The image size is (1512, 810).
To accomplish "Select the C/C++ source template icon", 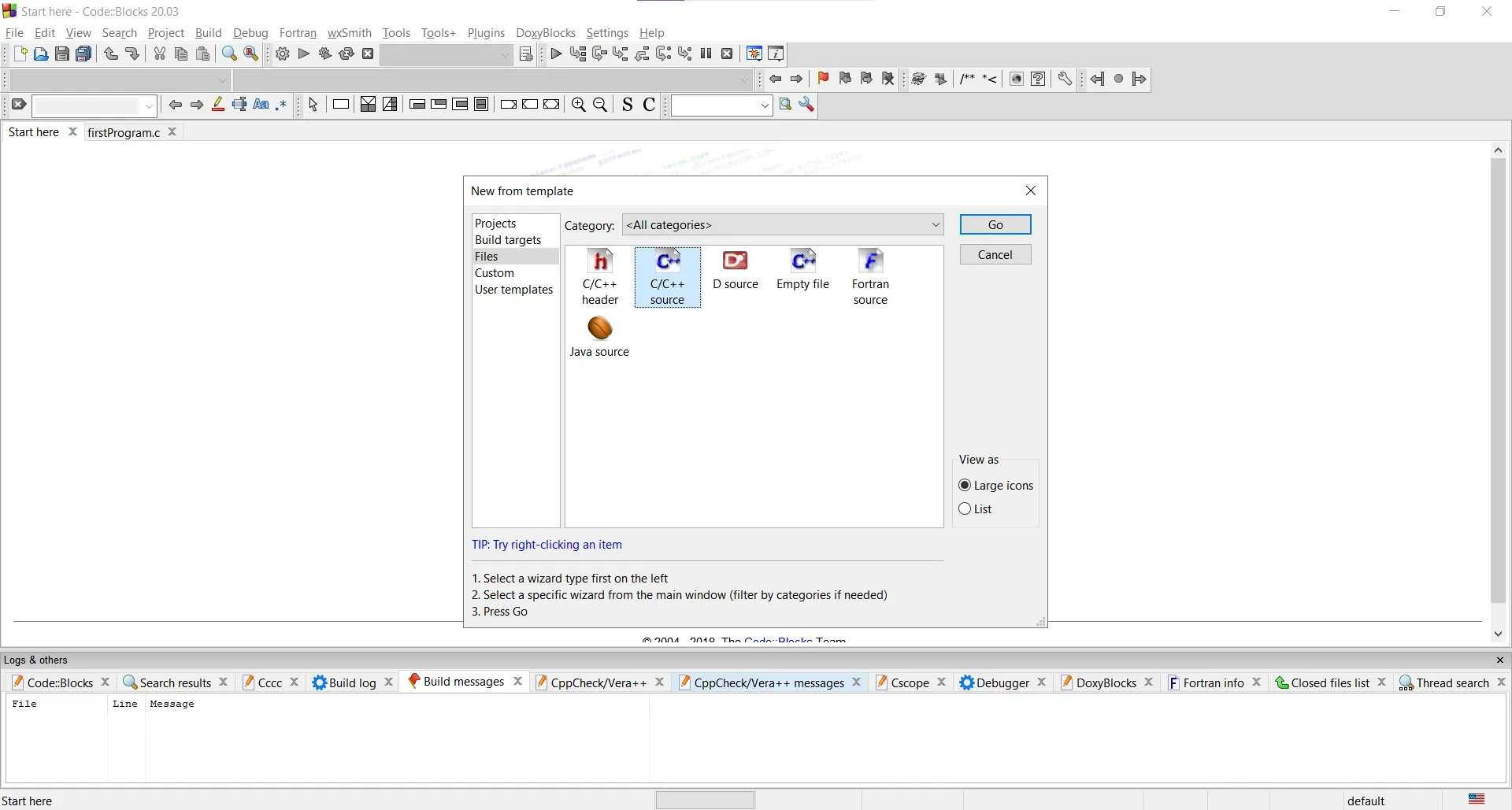I will coord(669,278).
